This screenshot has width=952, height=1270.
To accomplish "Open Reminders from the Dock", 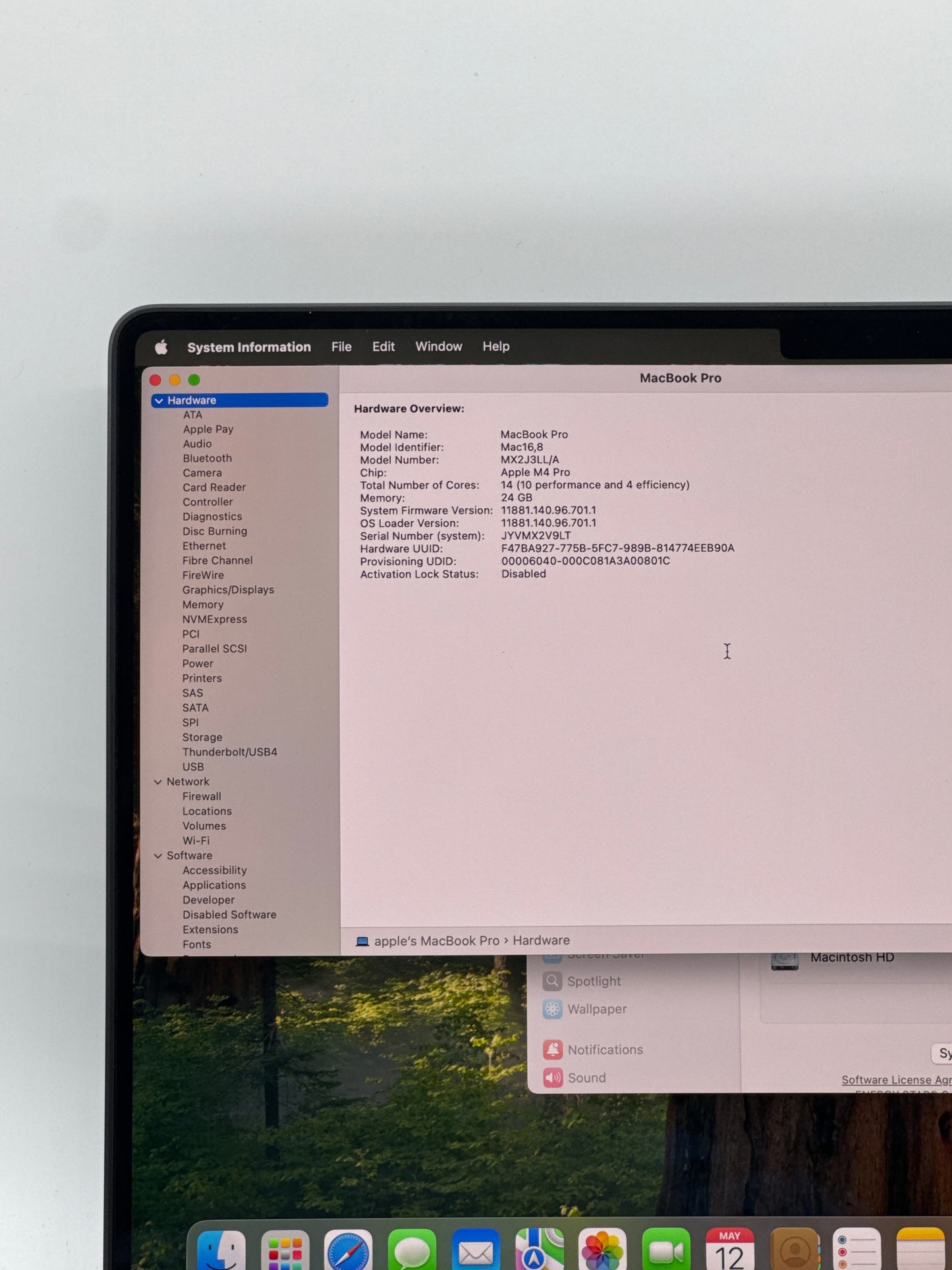I will tap(856, 1250).
